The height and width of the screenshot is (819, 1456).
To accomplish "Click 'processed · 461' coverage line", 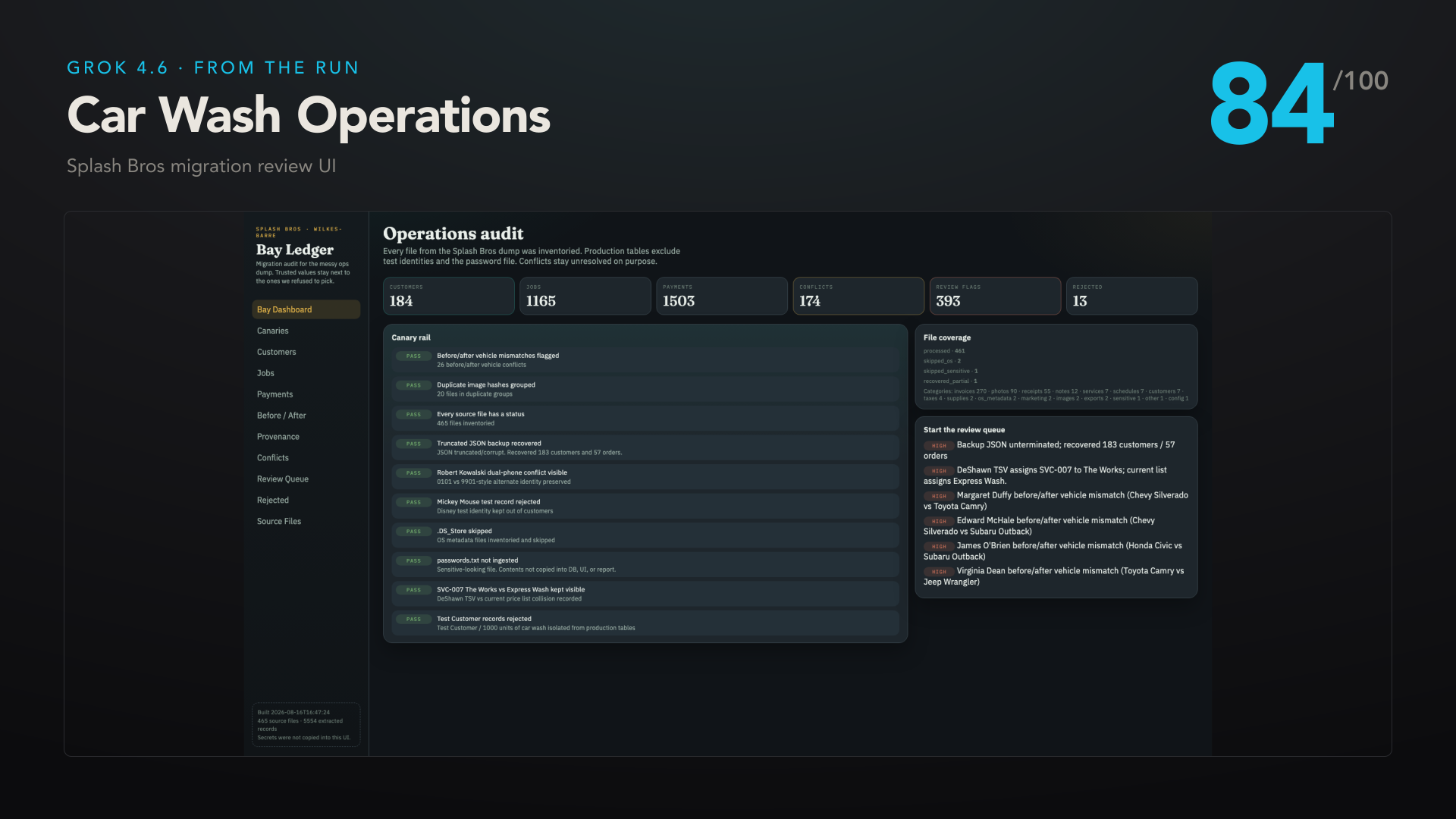I will coord(944,351).
